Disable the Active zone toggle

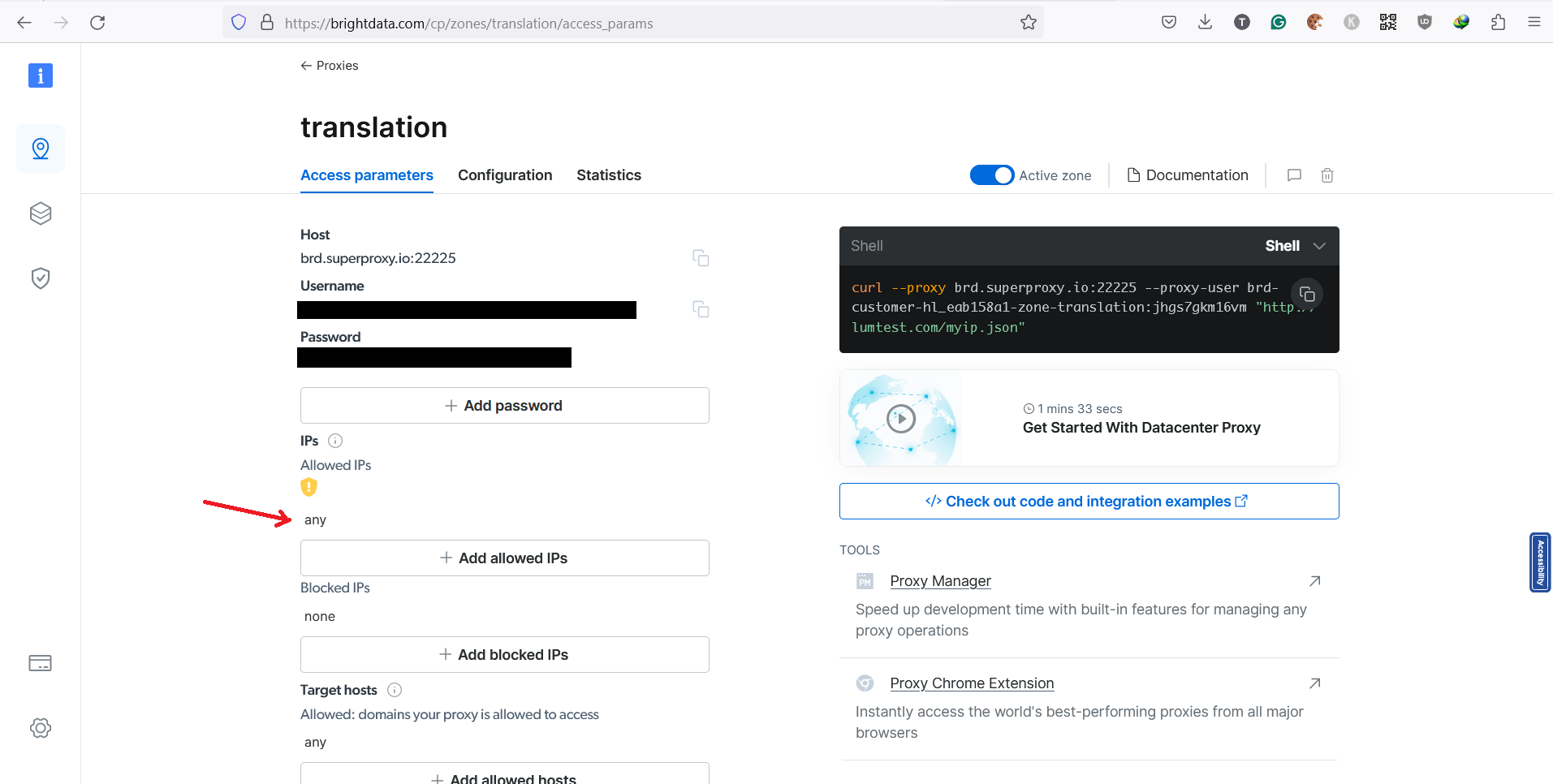991,174
